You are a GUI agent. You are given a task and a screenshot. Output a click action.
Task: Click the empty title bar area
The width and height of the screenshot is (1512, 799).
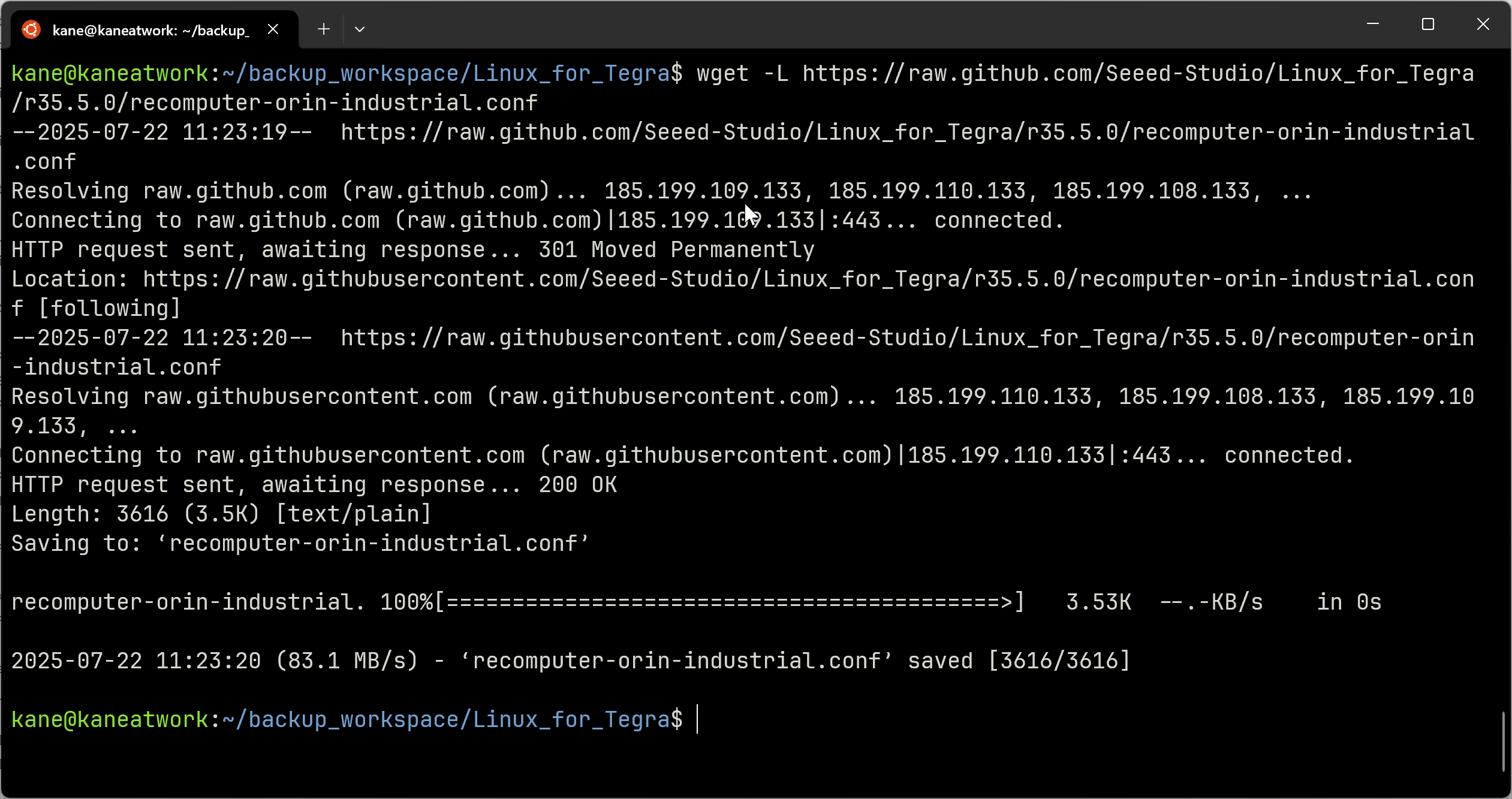[x=839, y=25]
